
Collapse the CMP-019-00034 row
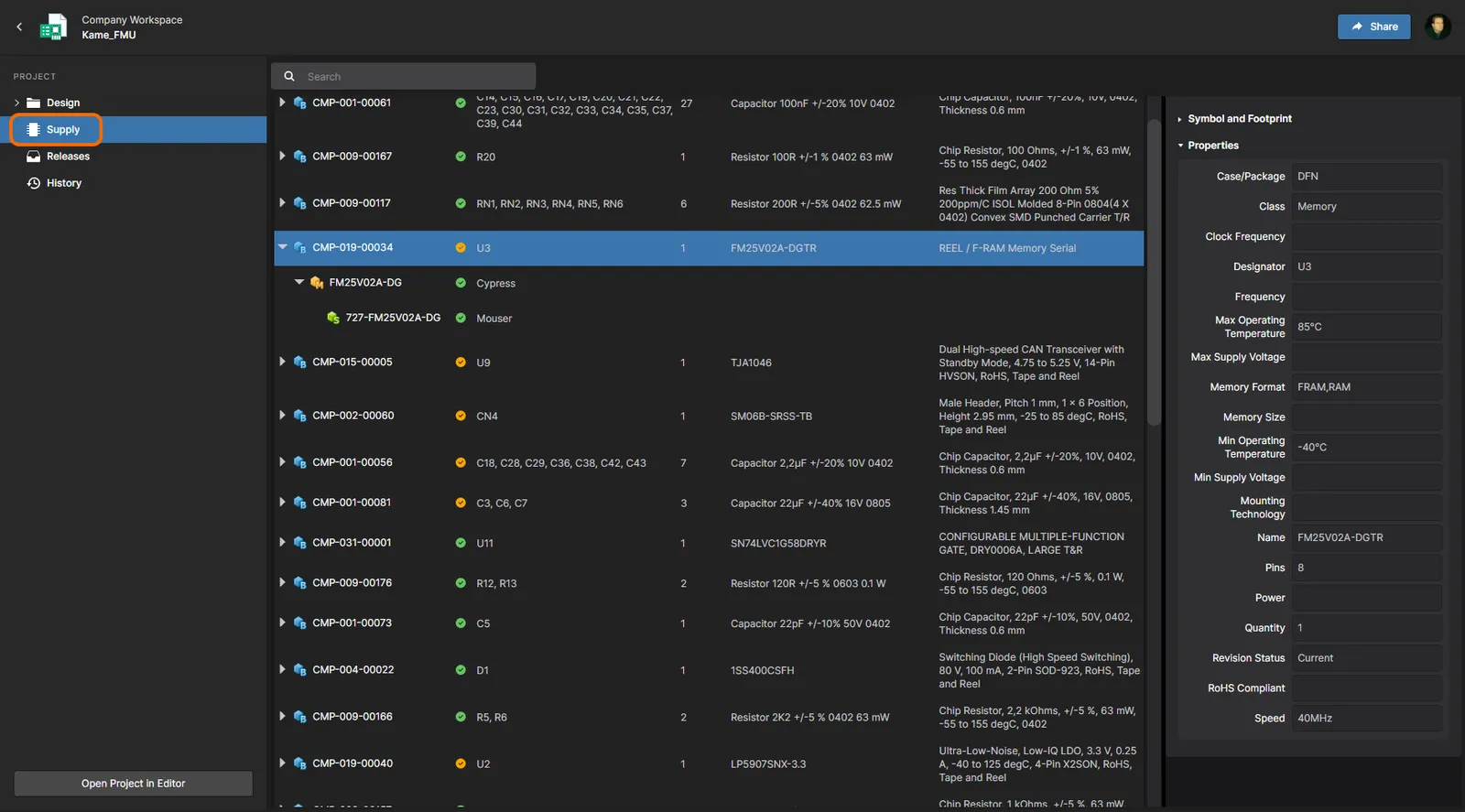point(283,247)
